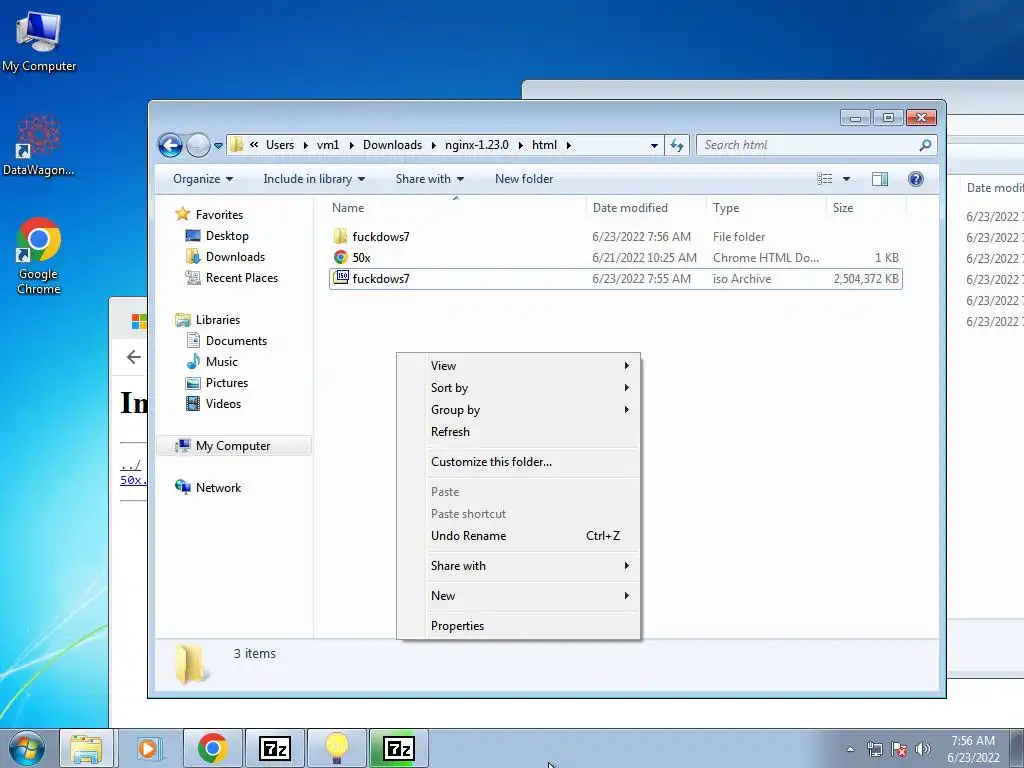Open Downloads in the Favorites list

click(x=225, y=257)
